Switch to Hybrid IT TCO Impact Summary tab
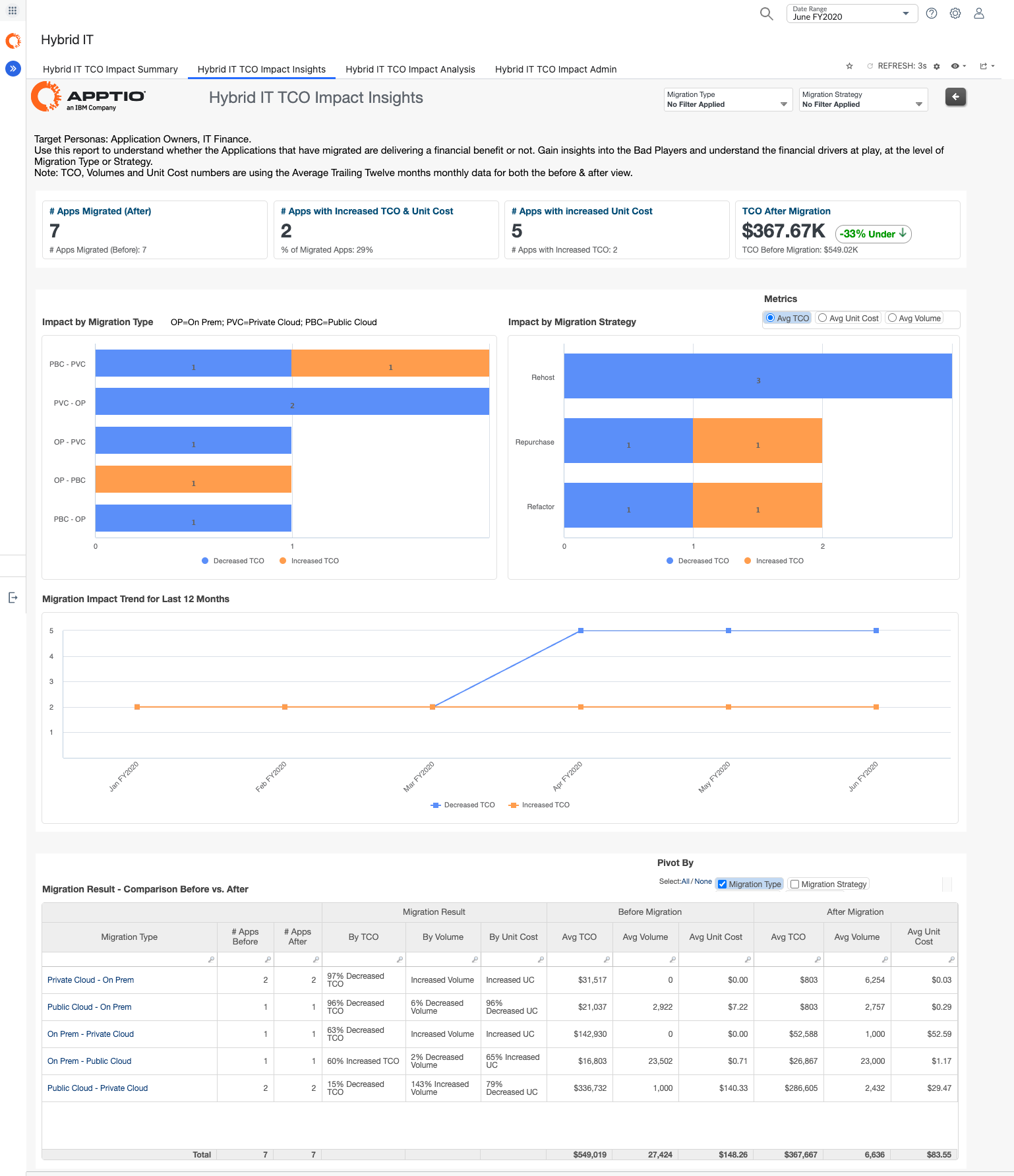This screenshot has width=1014, height=1176. tap(110, 69)
